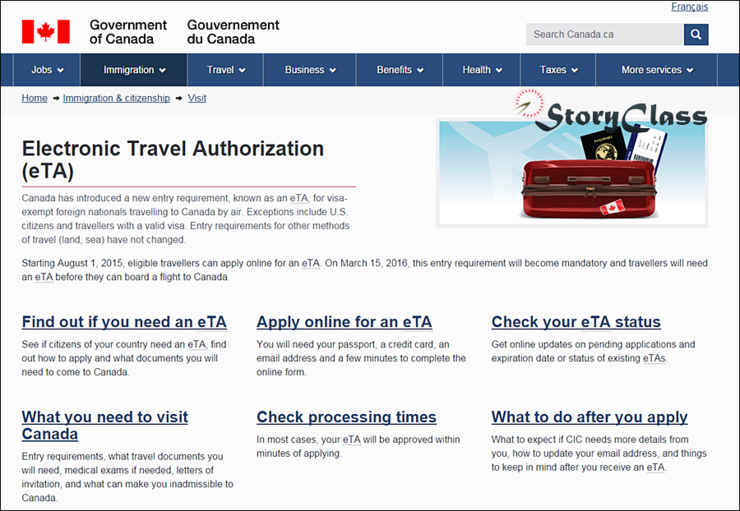This screenshot has height=511, width=740.
Task: Click the 'Entry requirements, what travel documents' text
Action: click(x=127, y=477)
